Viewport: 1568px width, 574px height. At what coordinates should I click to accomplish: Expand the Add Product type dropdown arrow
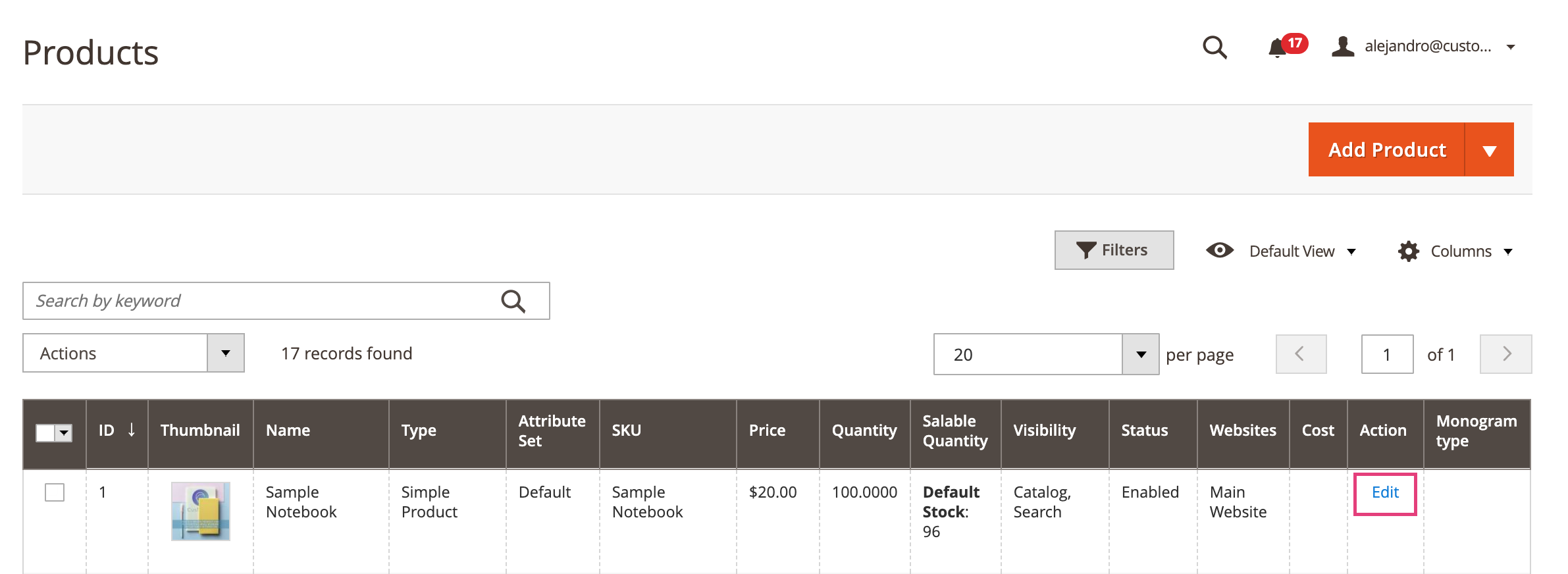click(x=1489, y=150)
